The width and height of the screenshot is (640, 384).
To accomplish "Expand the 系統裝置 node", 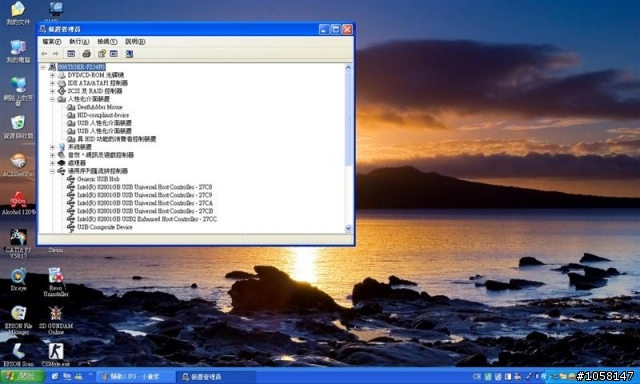I will coord(52,147).
